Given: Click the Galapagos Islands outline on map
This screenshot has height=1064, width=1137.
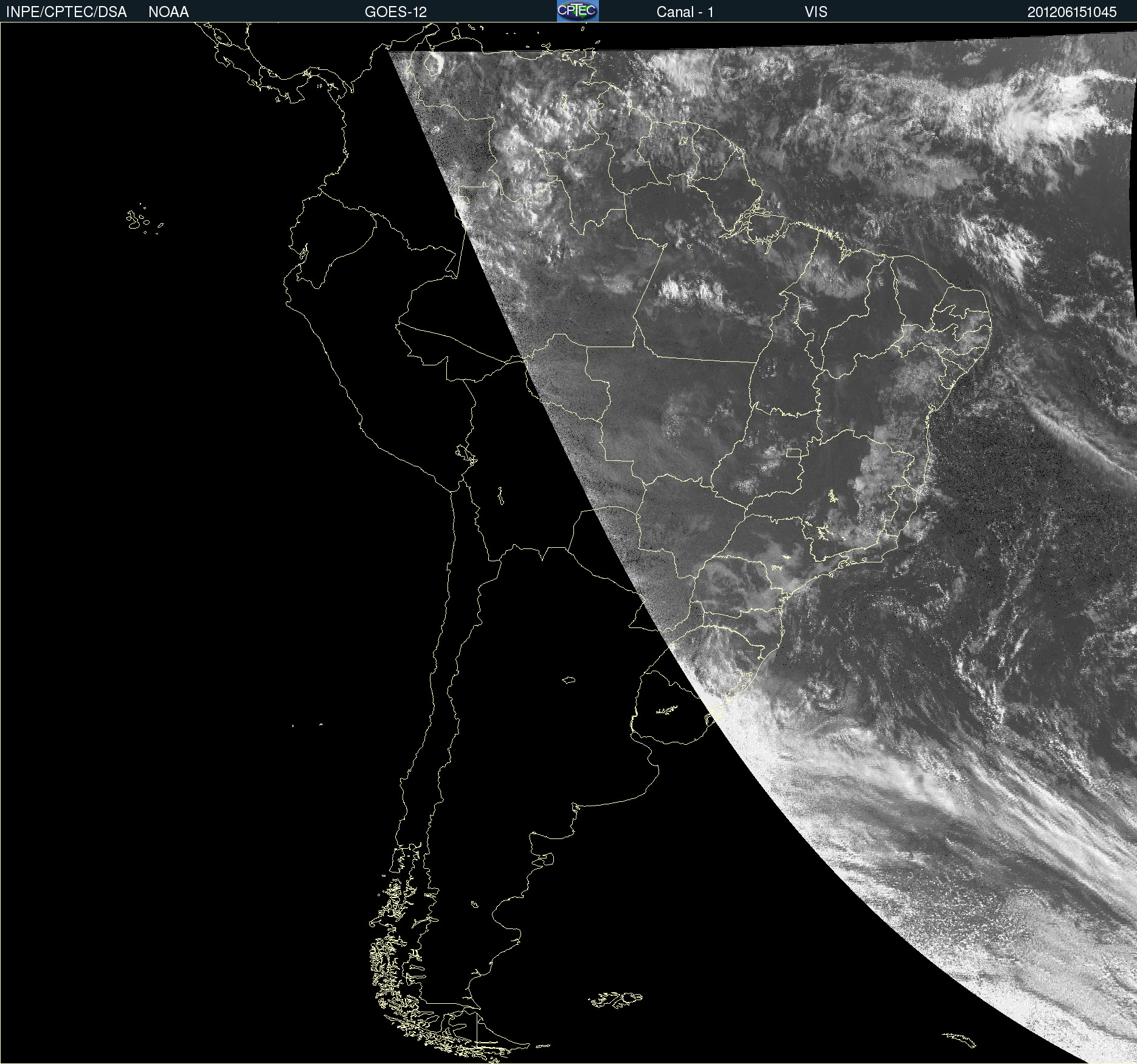Looking at the screenshot, I should coord(144,219).
